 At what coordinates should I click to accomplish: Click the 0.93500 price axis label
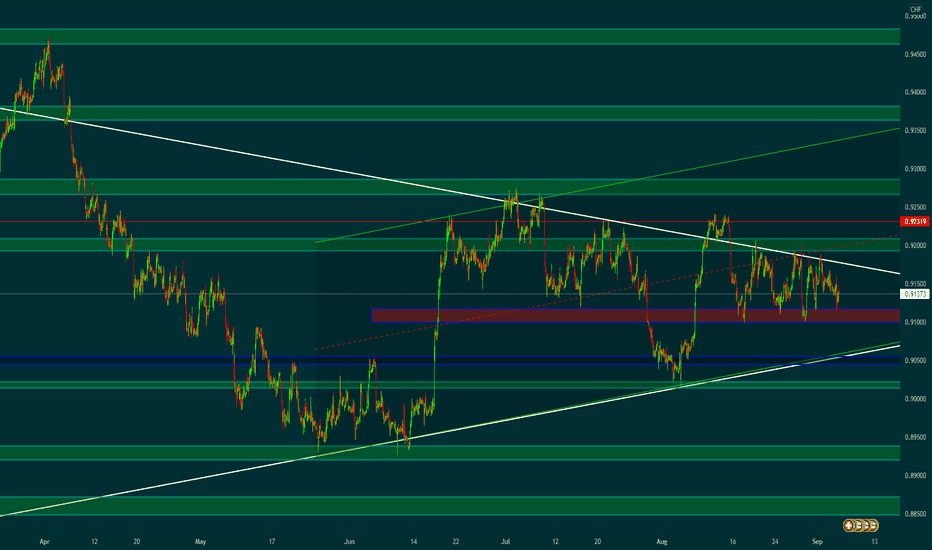tap(915, 130)
